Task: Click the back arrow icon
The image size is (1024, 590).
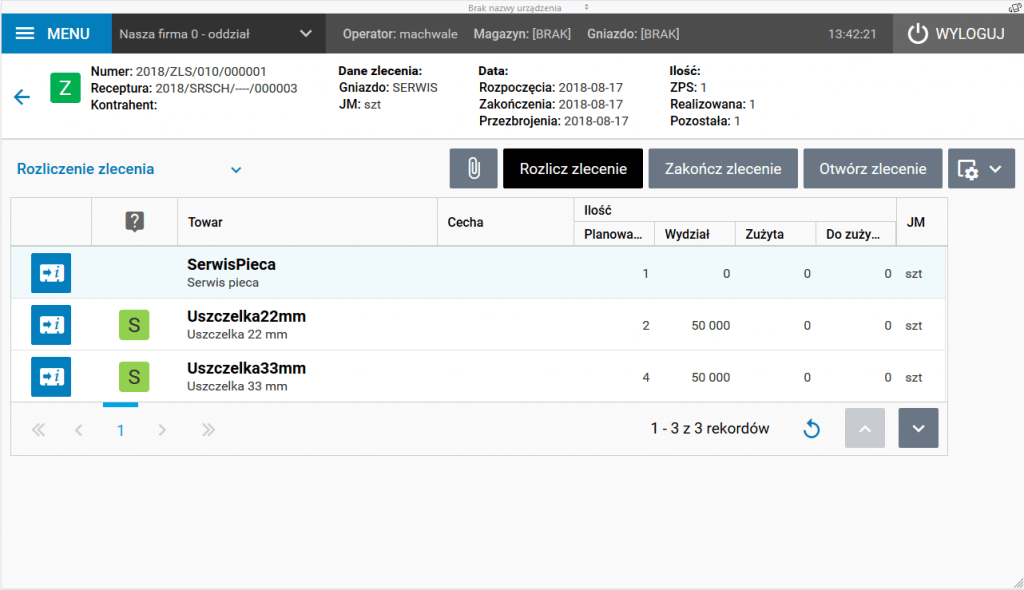Action: [22, 97]
